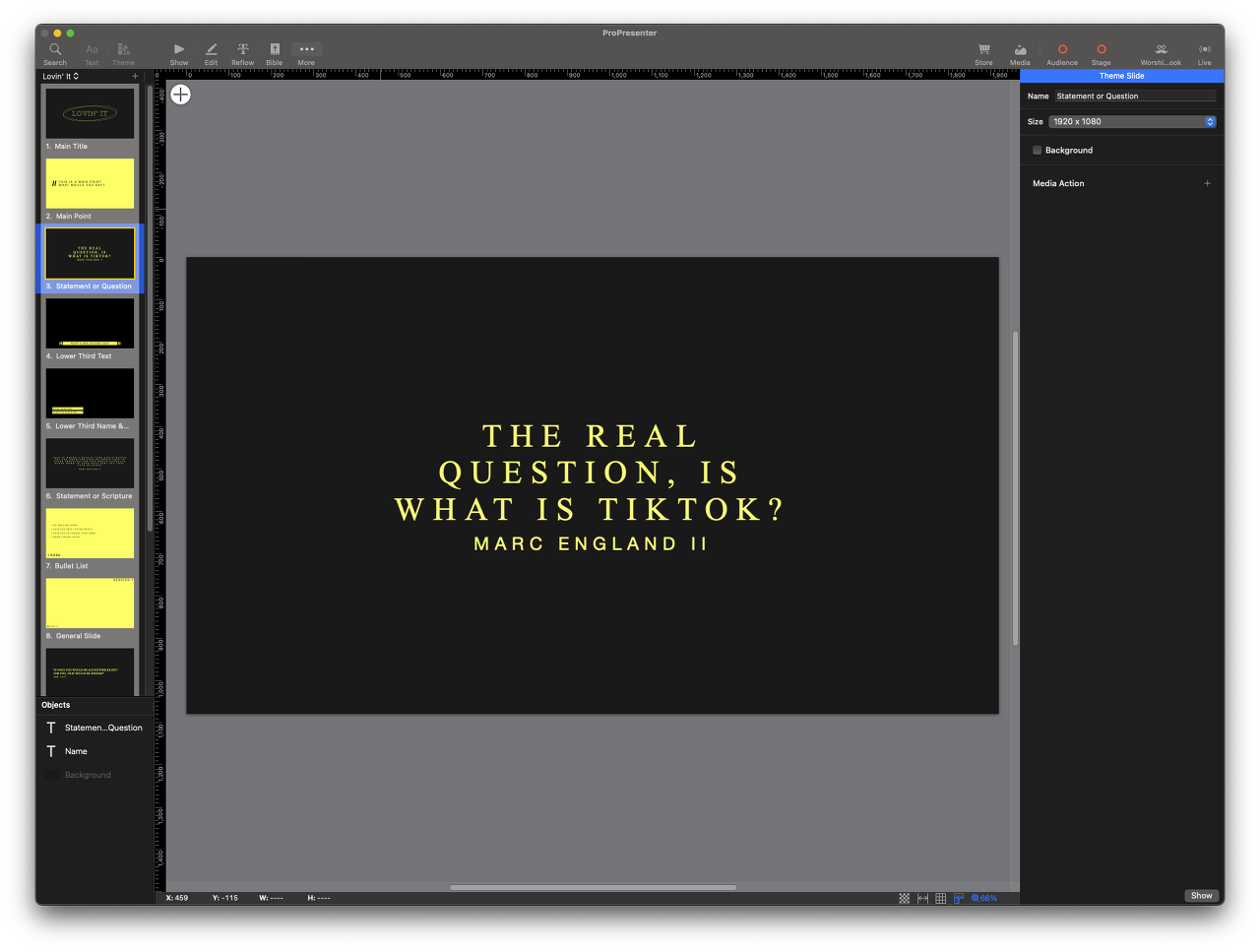Open the Lovin' It theme selector
This screenshot has width=1260, height=952.
[x=61, y=76]
